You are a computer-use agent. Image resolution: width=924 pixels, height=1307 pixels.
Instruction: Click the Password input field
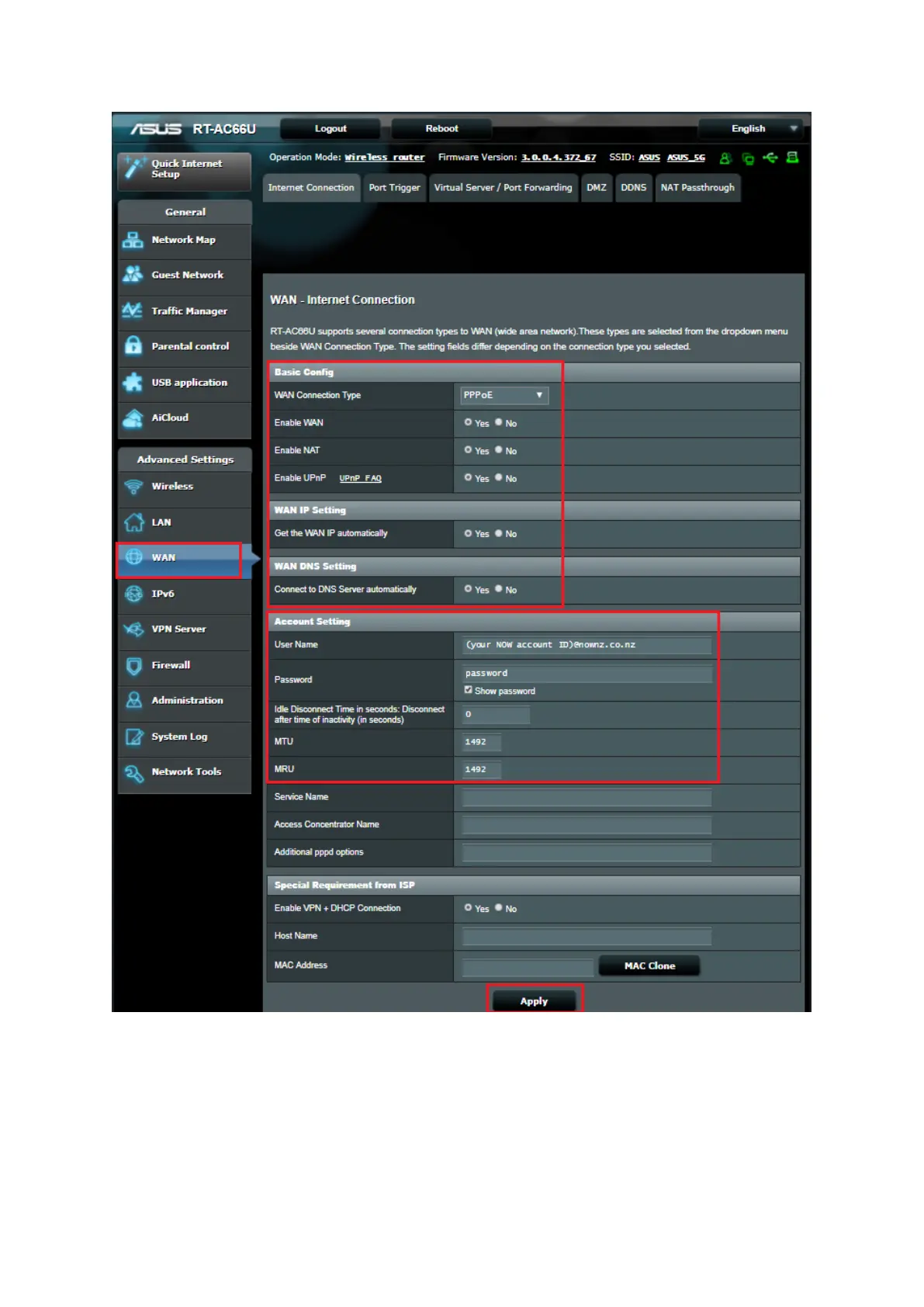tap(587, 673)
